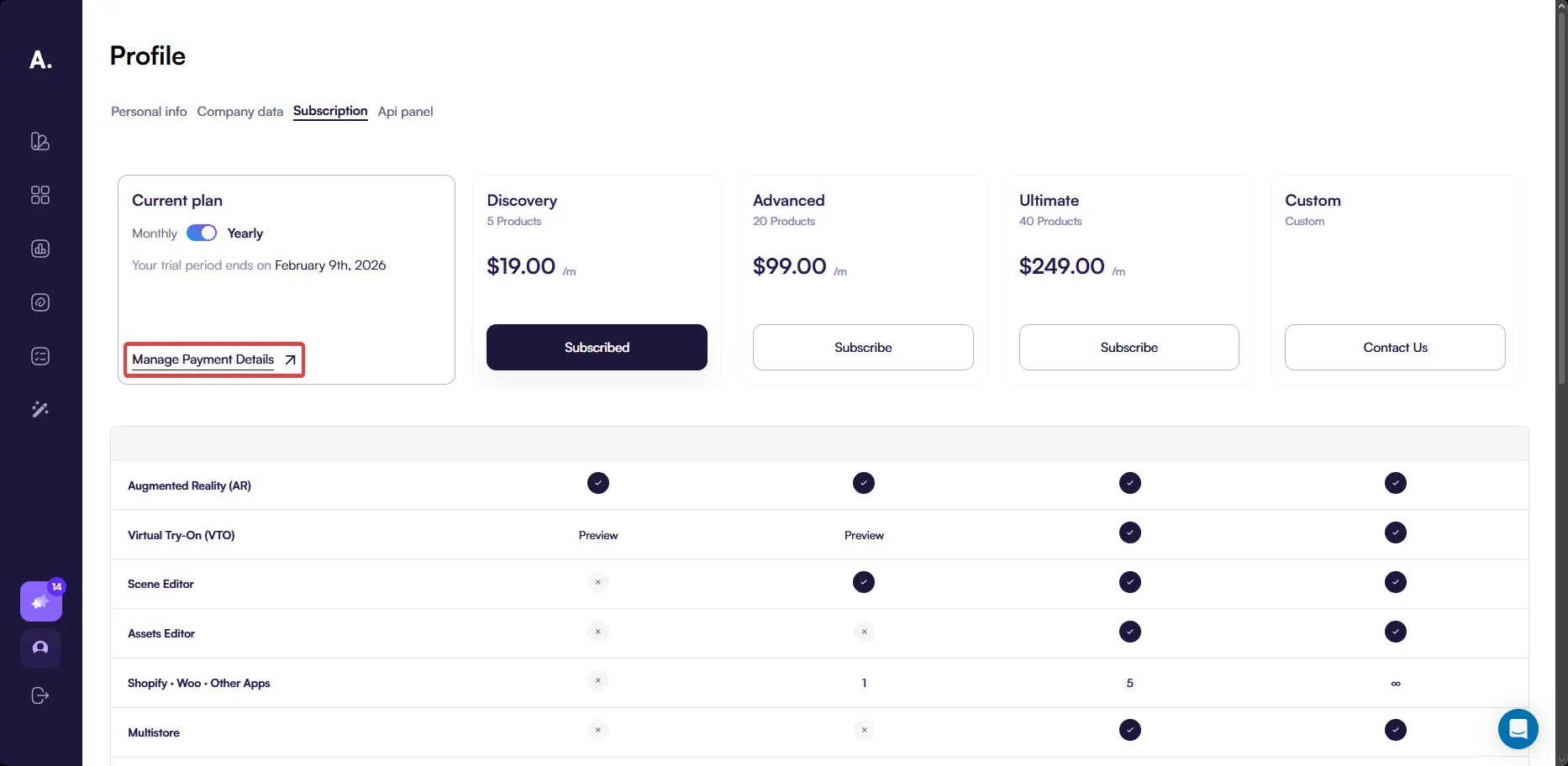Open the bar chart analytics icon

40,249
